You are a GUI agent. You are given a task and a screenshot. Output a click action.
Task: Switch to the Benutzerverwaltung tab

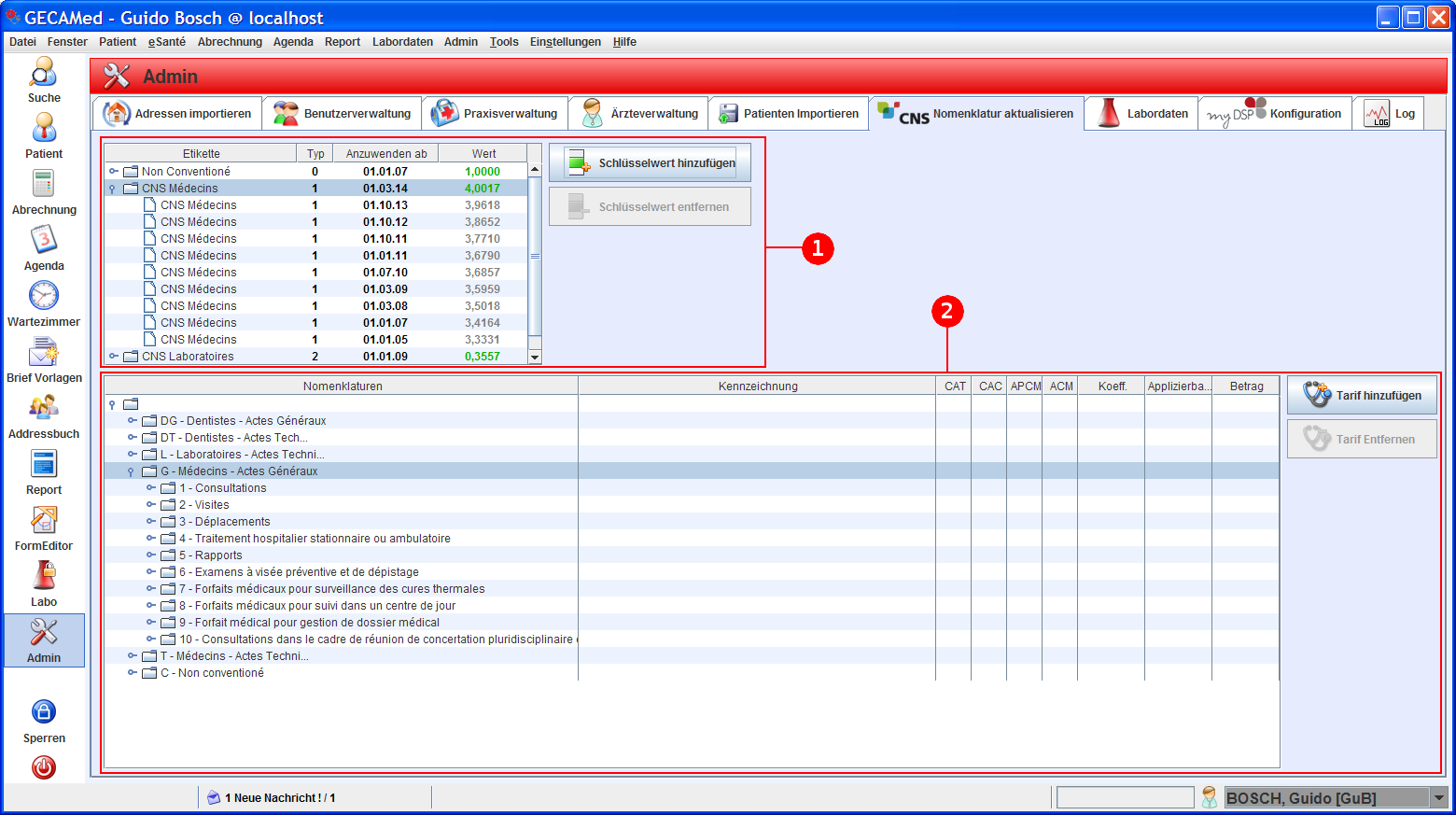coord(343,114)
